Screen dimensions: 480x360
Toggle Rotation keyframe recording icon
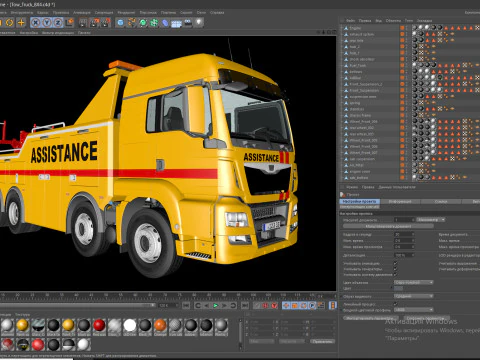303,305
